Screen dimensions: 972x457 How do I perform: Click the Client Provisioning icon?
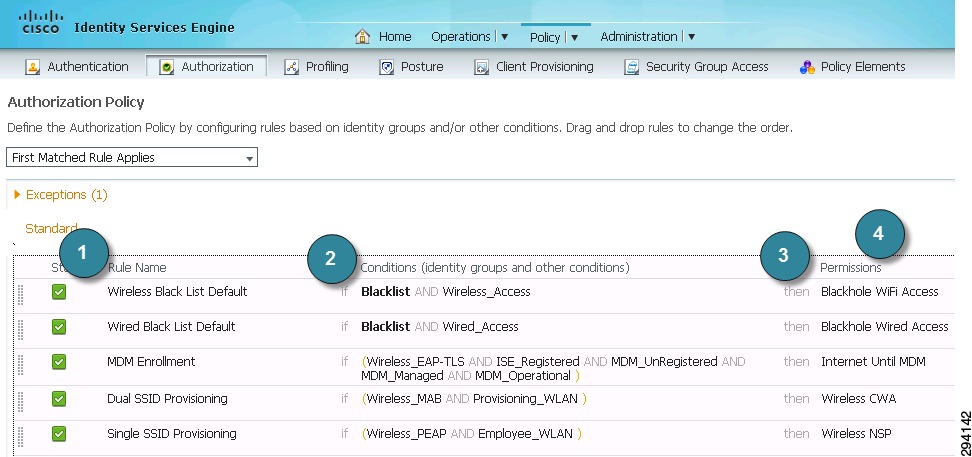coord(482,67)
